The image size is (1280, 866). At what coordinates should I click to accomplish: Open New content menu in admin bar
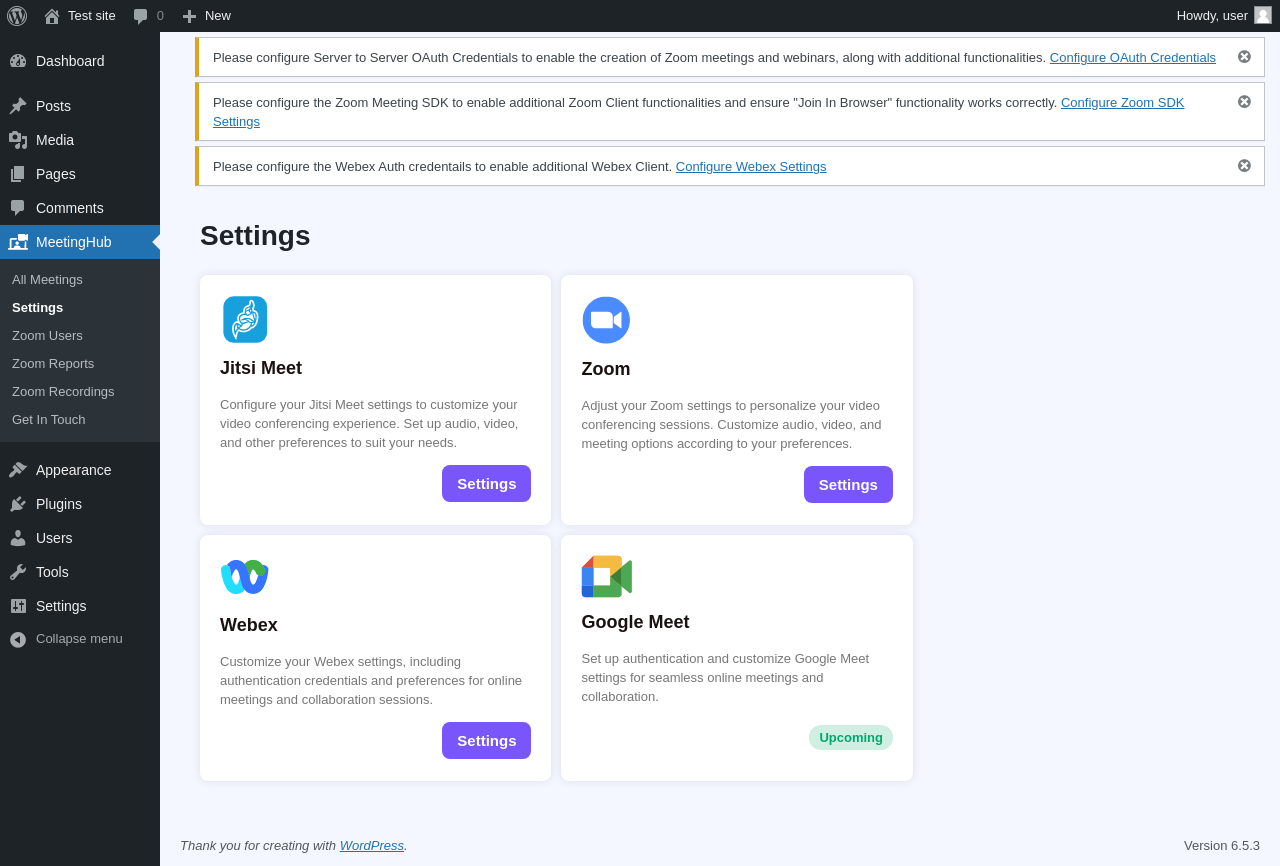click(x=207, y=16)
